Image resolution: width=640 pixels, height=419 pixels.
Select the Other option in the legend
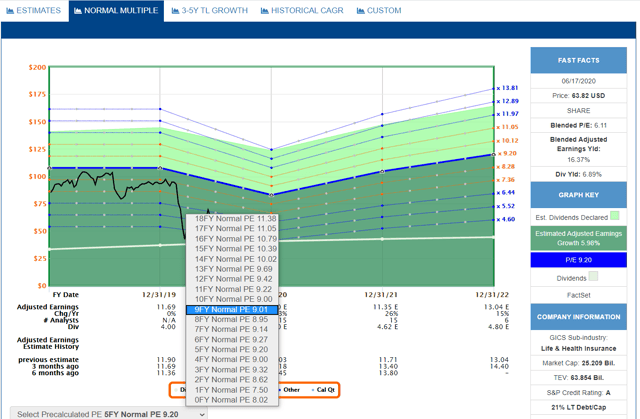coord(290,389)
